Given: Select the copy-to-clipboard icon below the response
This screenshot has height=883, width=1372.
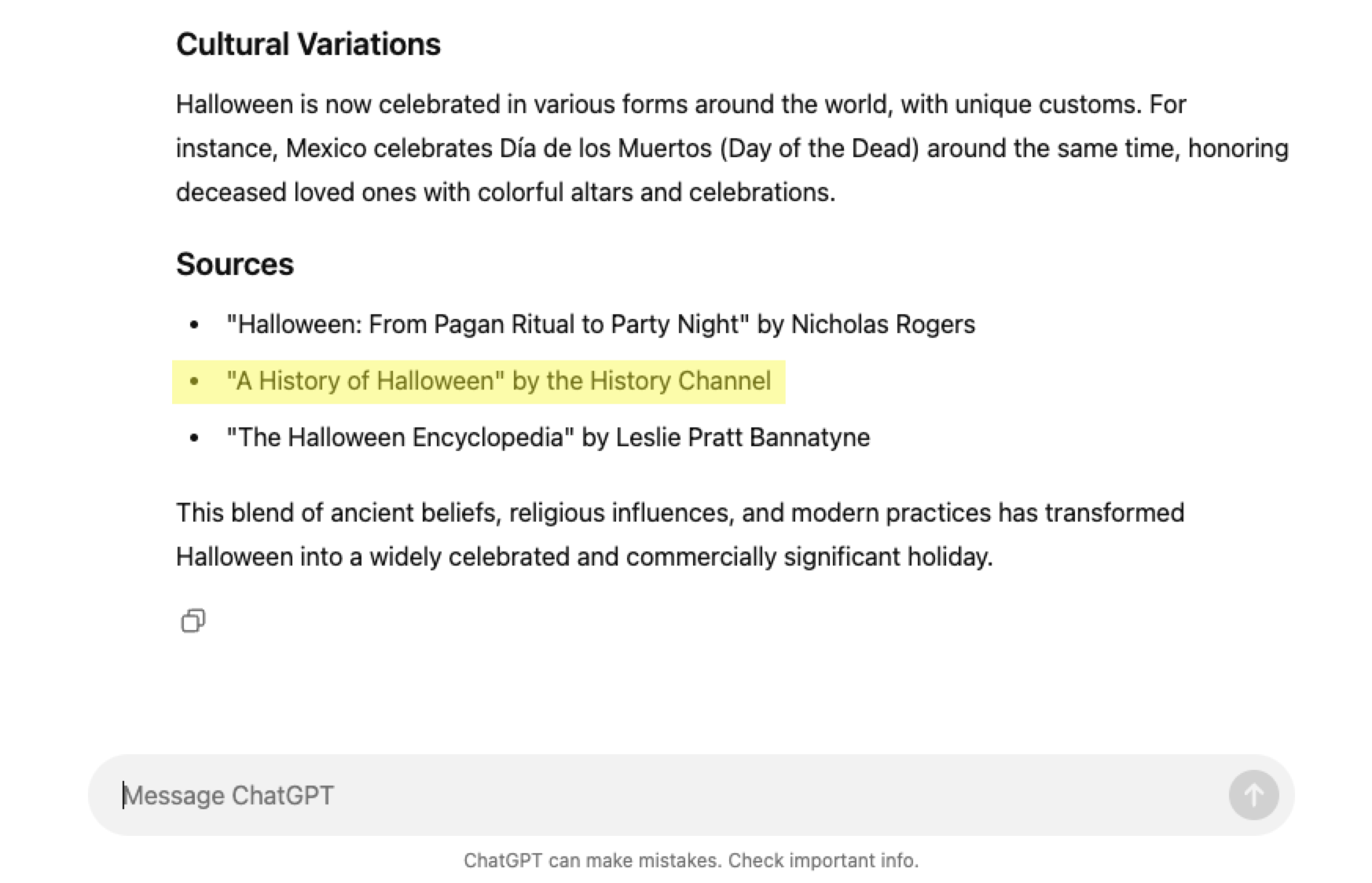Looking at the screenshot, I should click(x=193, y=621).
